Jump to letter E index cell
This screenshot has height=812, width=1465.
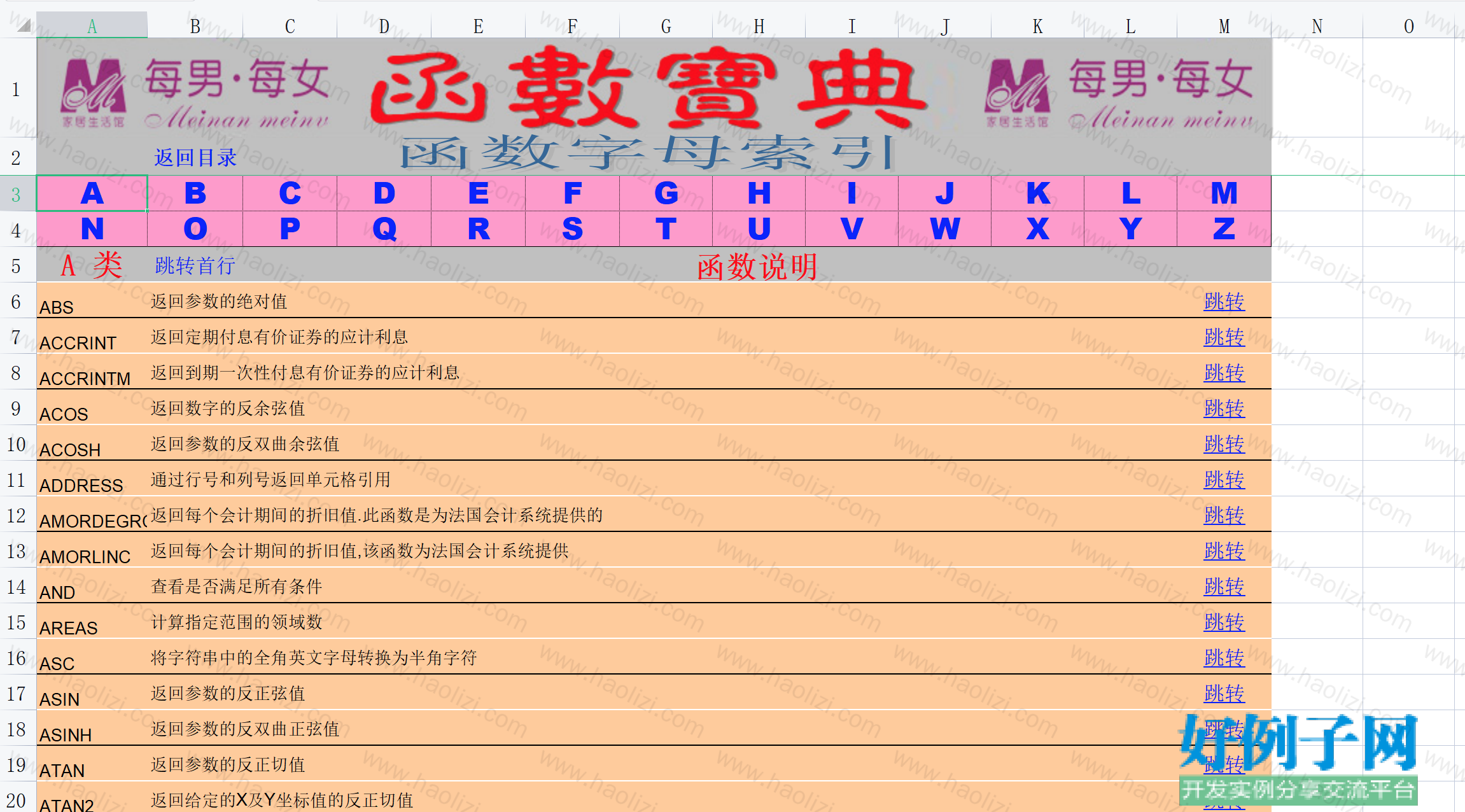click(x=479, y=193)
